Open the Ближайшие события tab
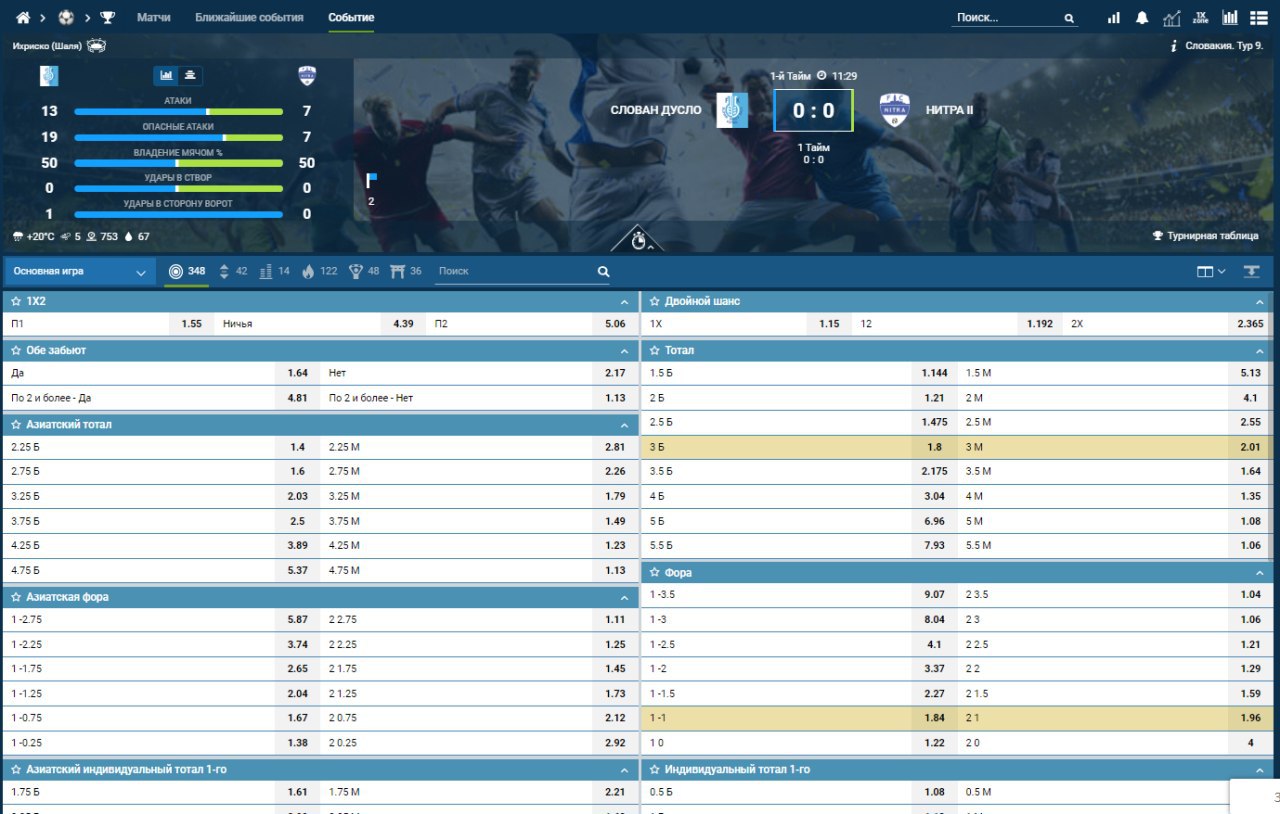 click(249, 18)
